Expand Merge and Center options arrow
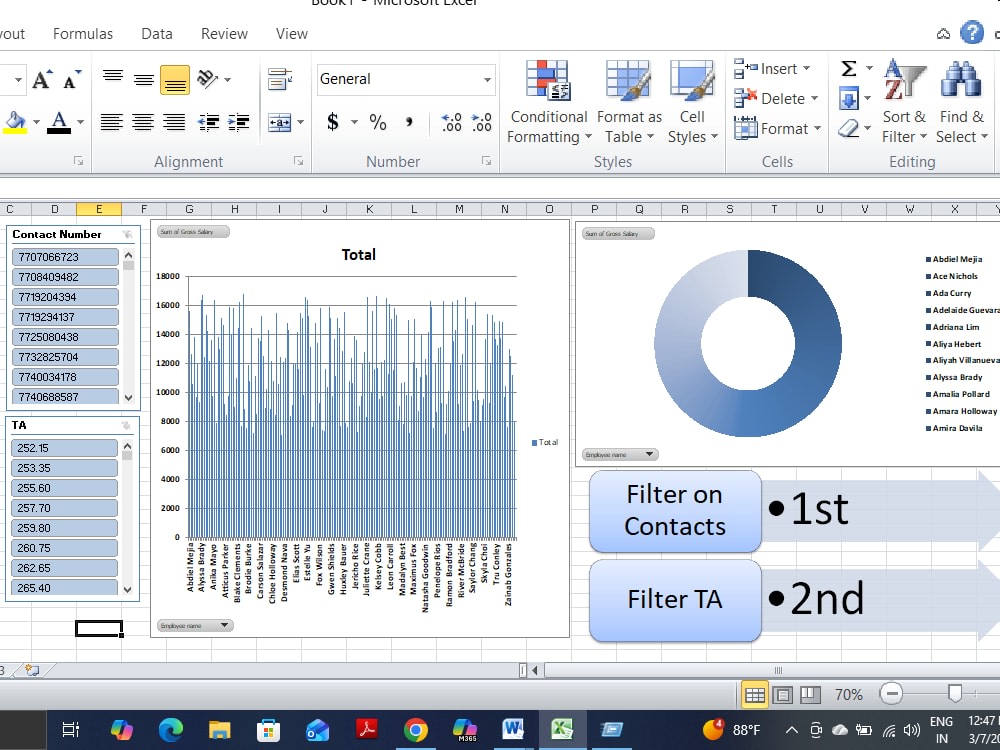Viewport: 1000px width, 750px height. (300, 122)
